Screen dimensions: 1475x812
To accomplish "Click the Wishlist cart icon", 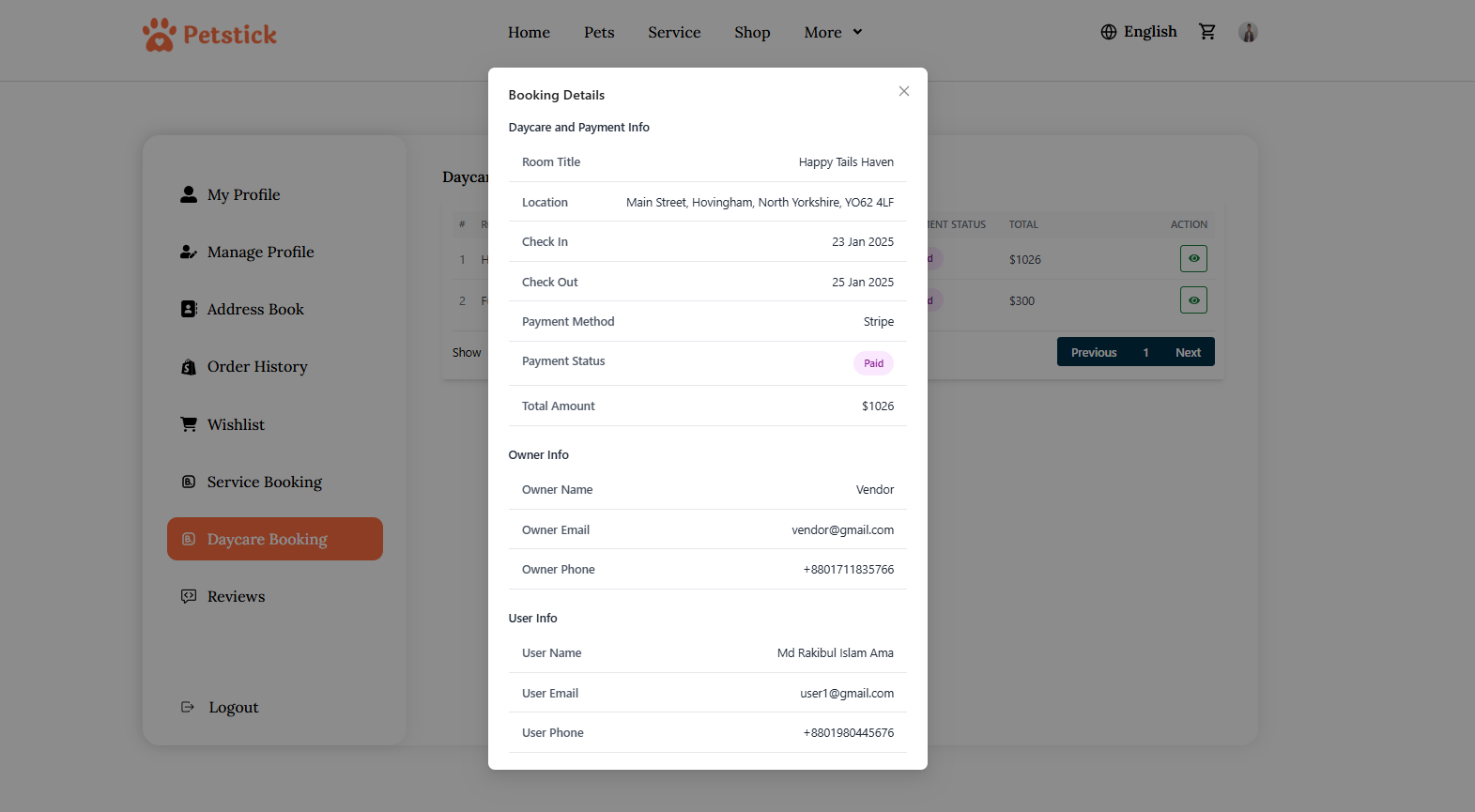I will (x=189, y=424).
